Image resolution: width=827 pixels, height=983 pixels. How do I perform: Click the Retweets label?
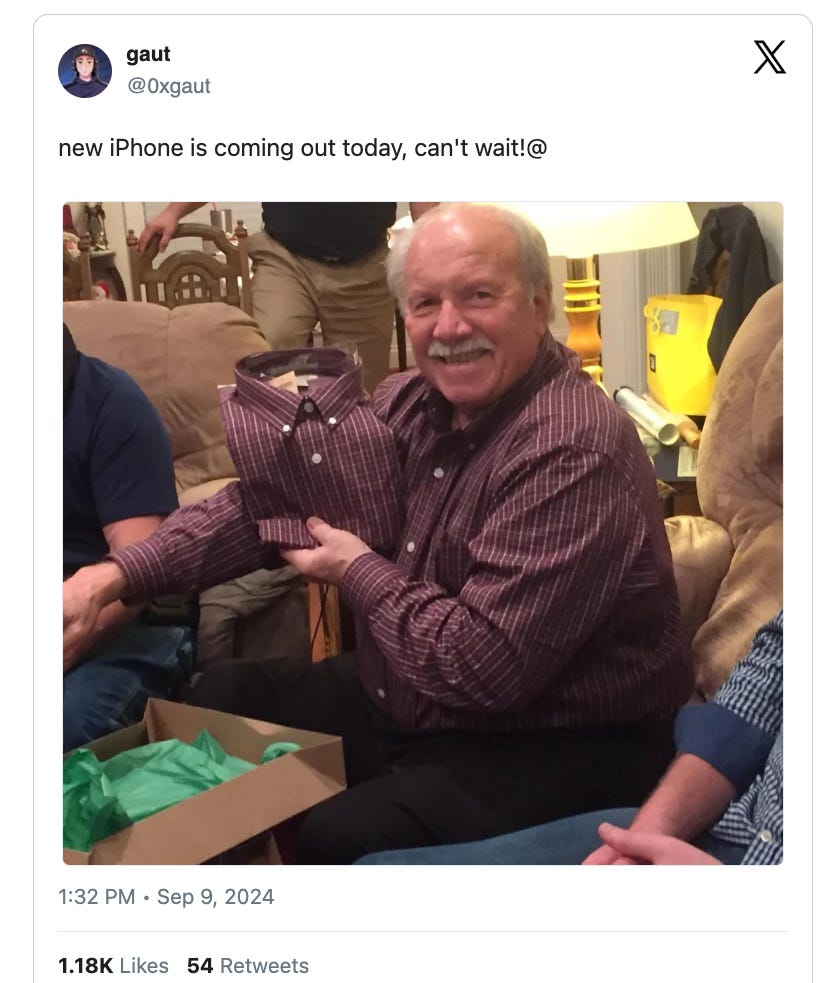point(265,965)
